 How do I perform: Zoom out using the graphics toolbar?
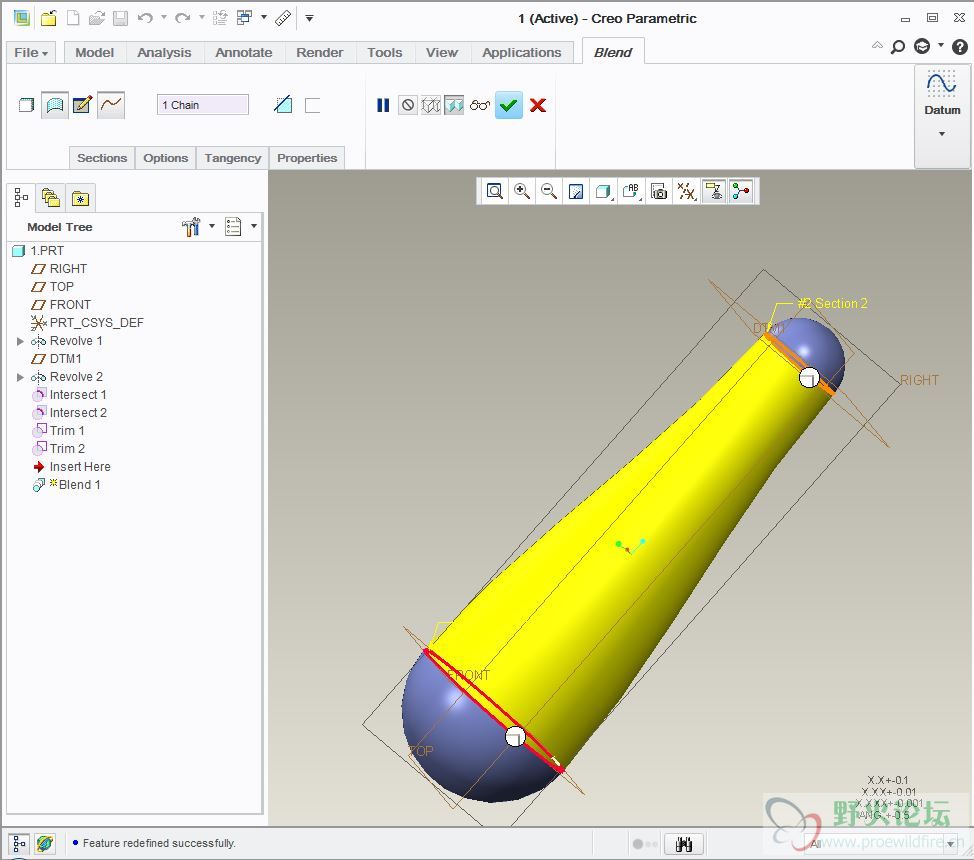pos(548,191)
